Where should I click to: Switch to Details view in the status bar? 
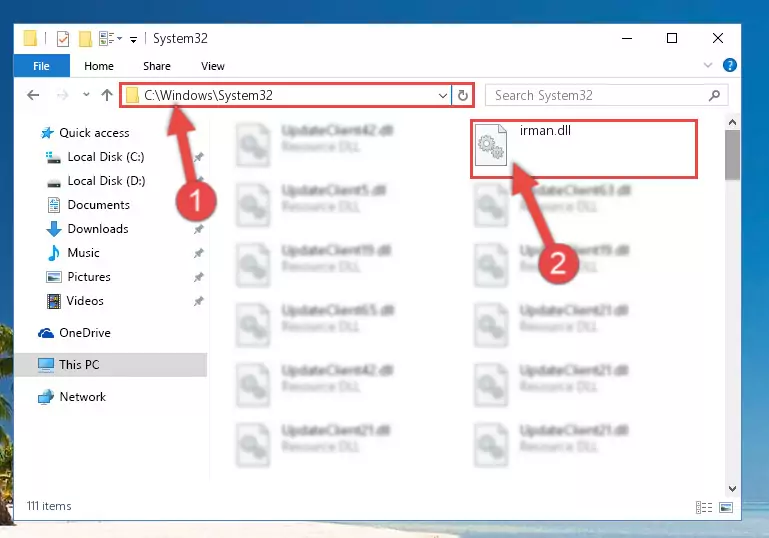[704, 508]
